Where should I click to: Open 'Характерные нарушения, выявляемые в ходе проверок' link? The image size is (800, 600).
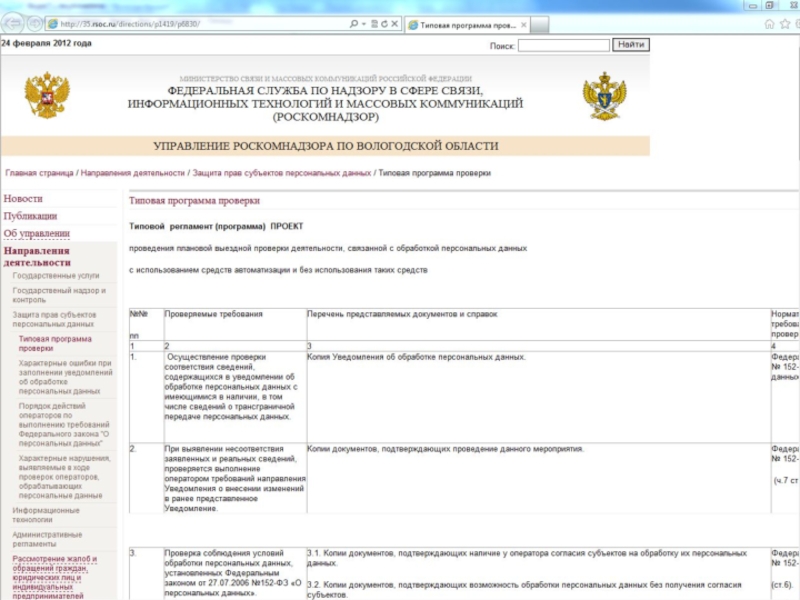point(64,477)
